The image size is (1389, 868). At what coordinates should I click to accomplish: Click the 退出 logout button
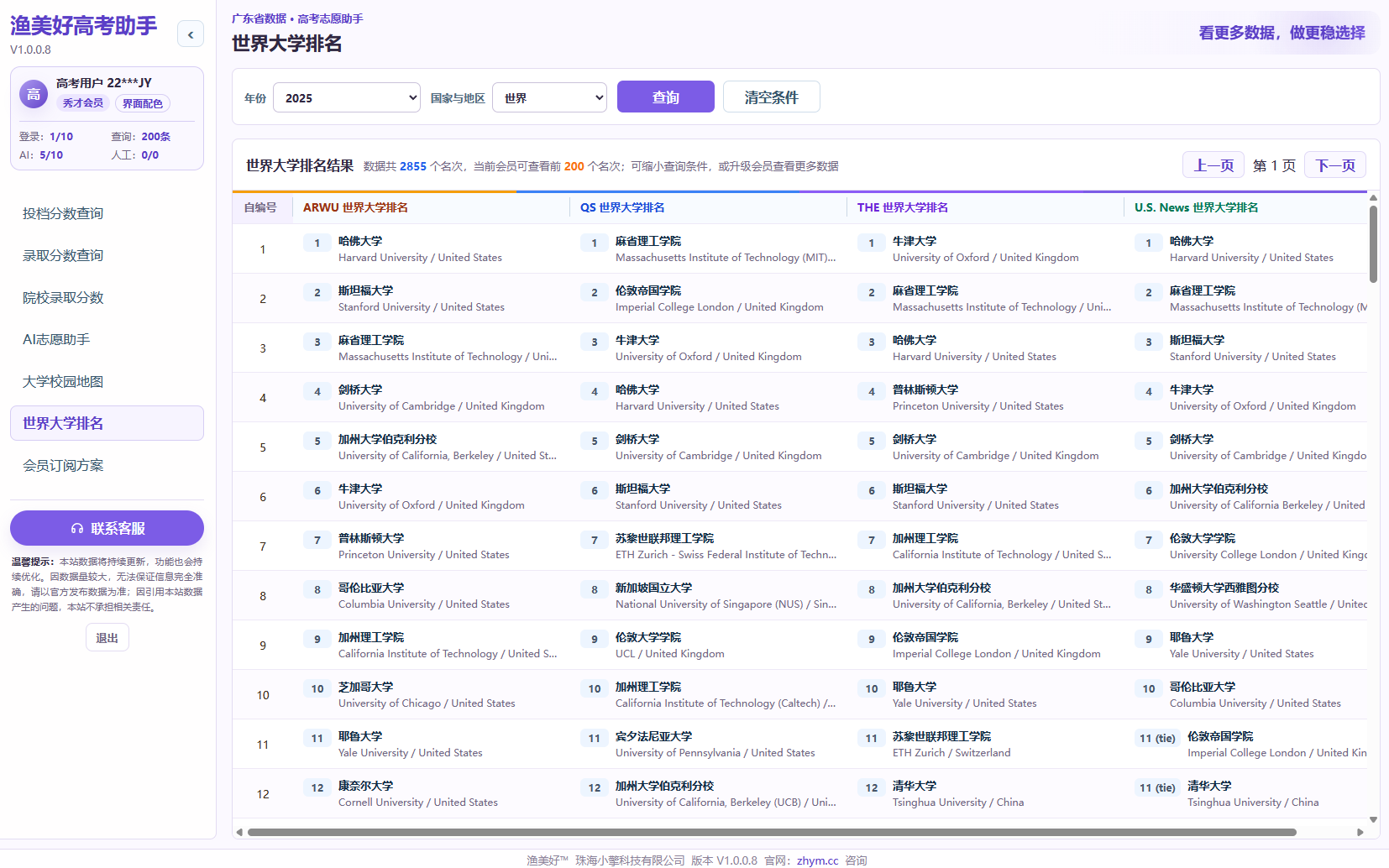107,638
